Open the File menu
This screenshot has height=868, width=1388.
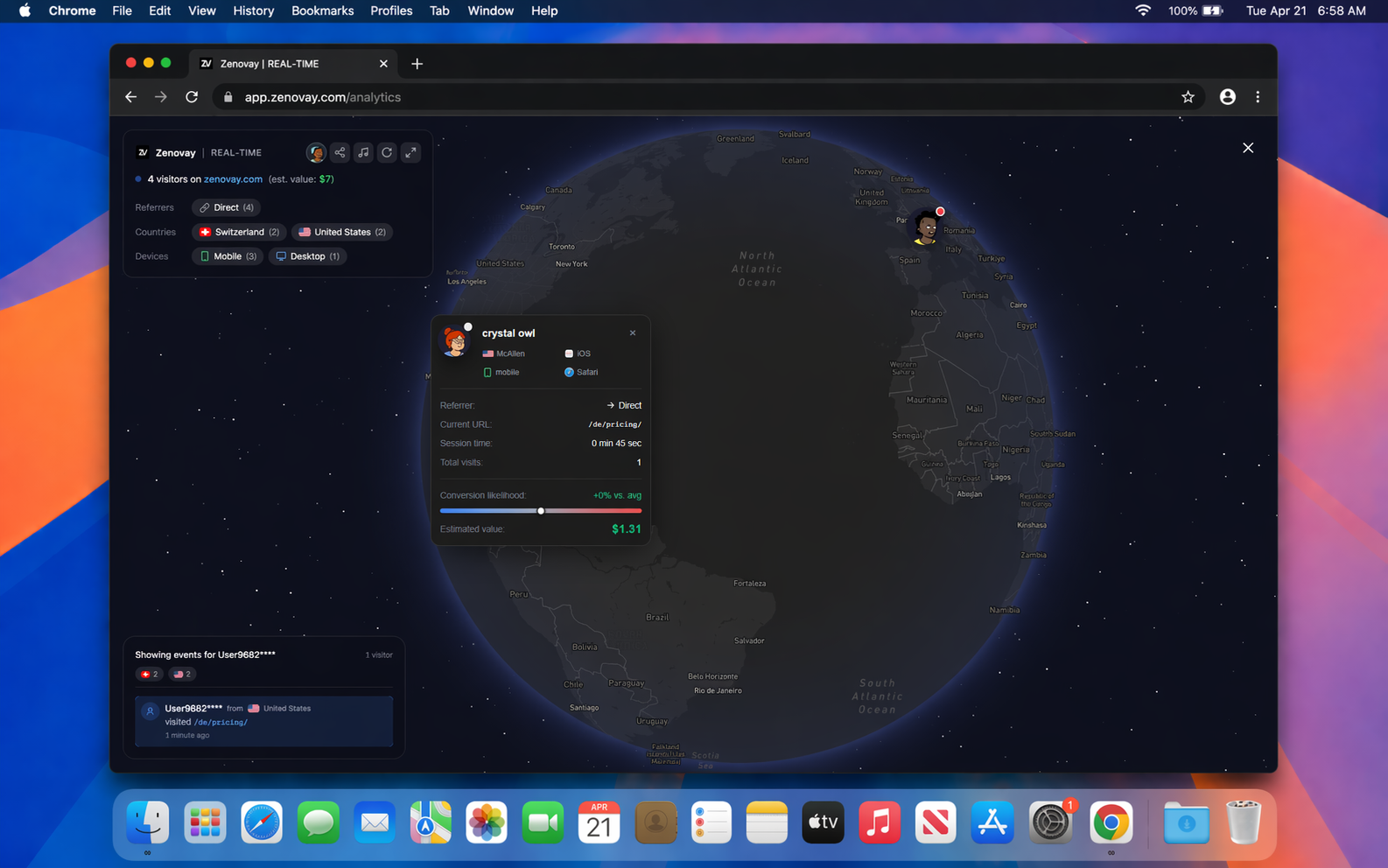coord(122,10)
